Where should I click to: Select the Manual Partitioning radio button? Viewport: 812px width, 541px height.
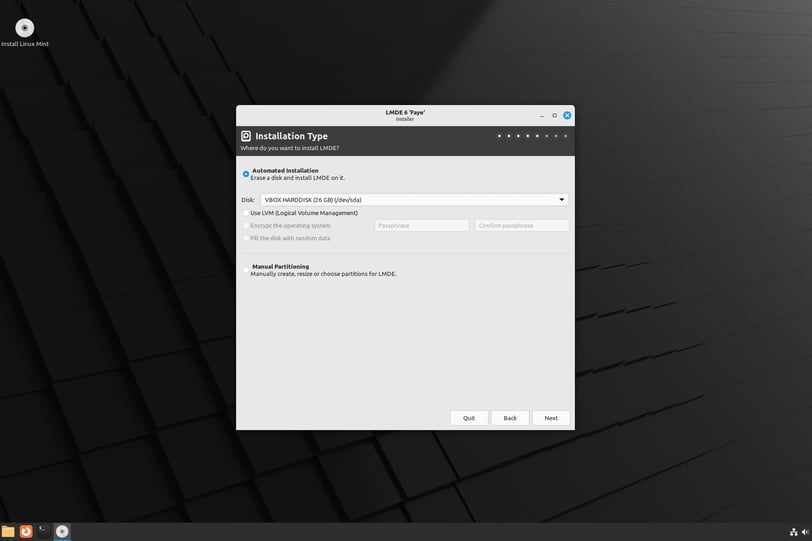246,270
